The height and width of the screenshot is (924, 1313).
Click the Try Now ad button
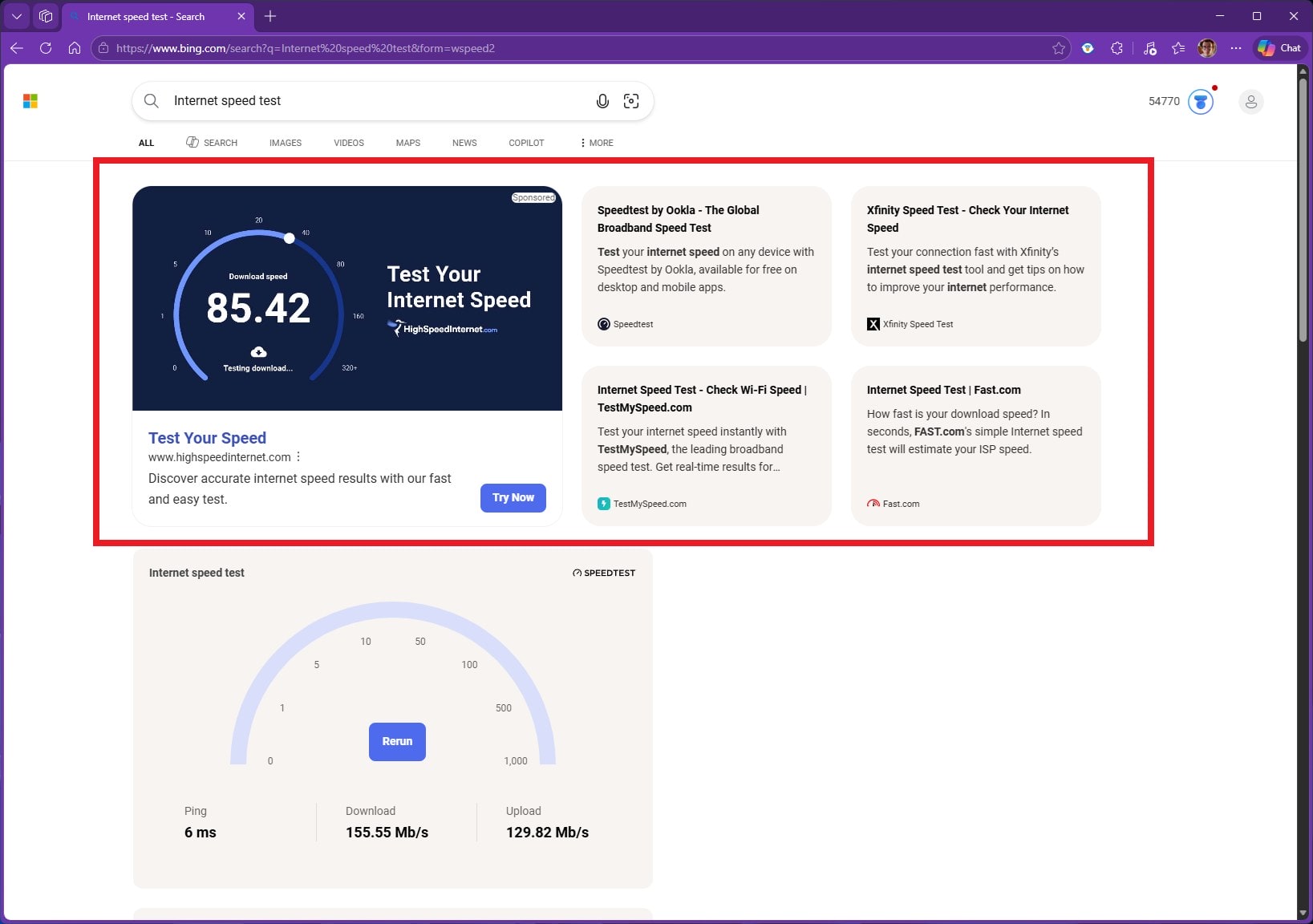click(513, 497)
